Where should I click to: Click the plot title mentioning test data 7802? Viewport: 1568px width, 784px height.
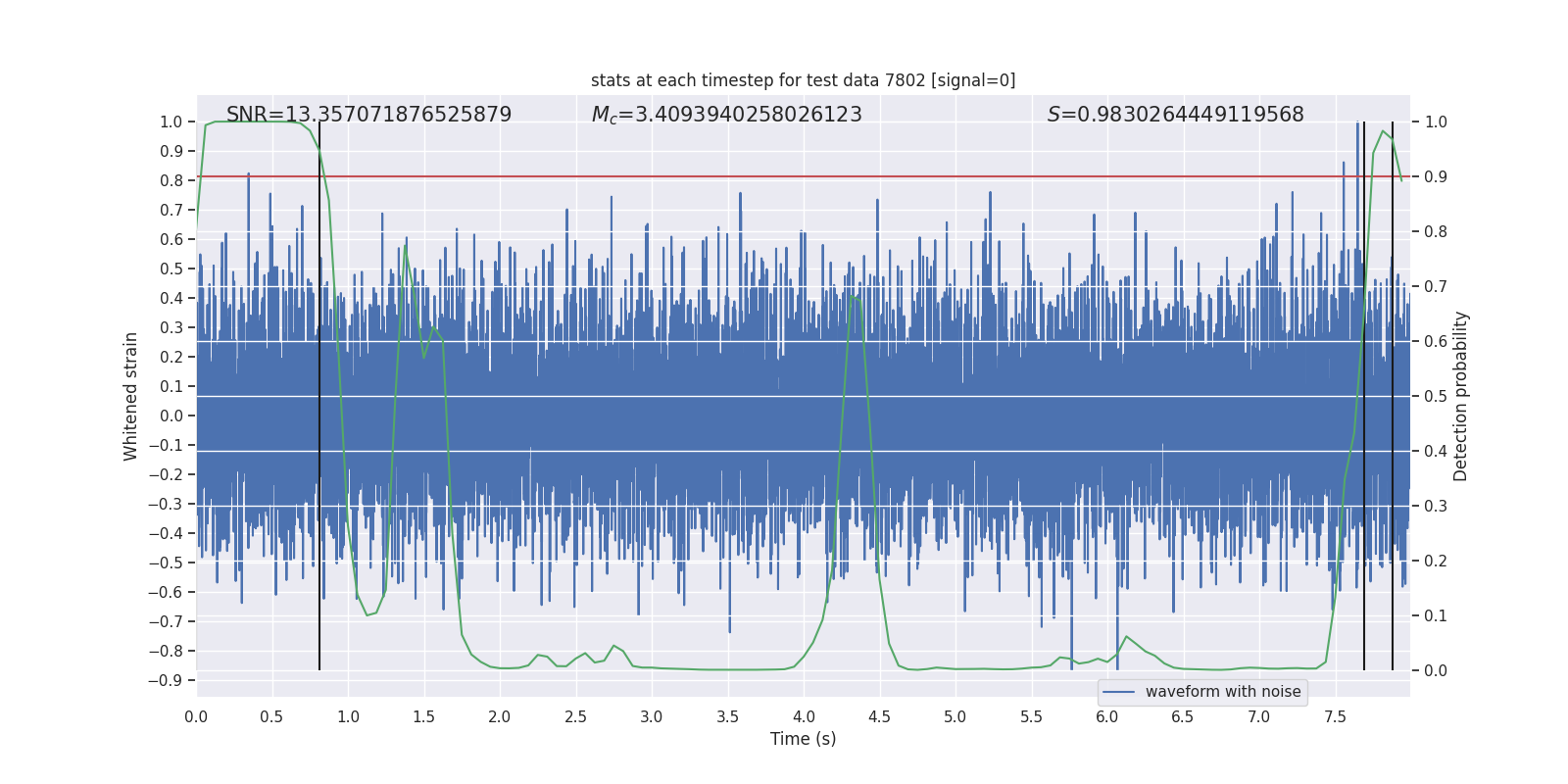pyautogui.click(x=803, y=80)
